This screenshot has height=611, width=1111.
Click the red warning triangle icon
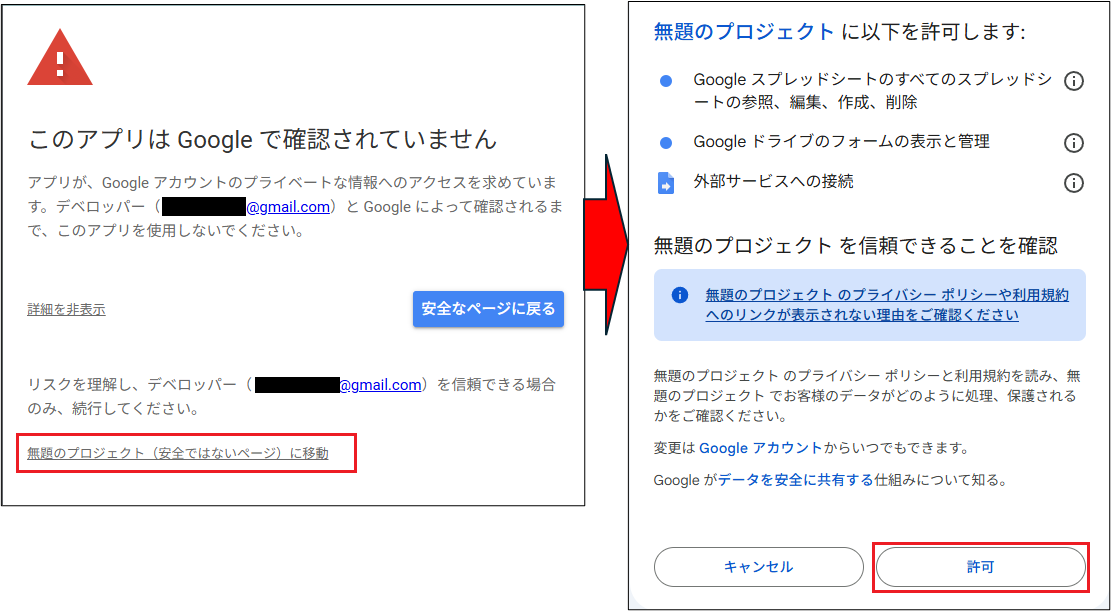[60, 62]
